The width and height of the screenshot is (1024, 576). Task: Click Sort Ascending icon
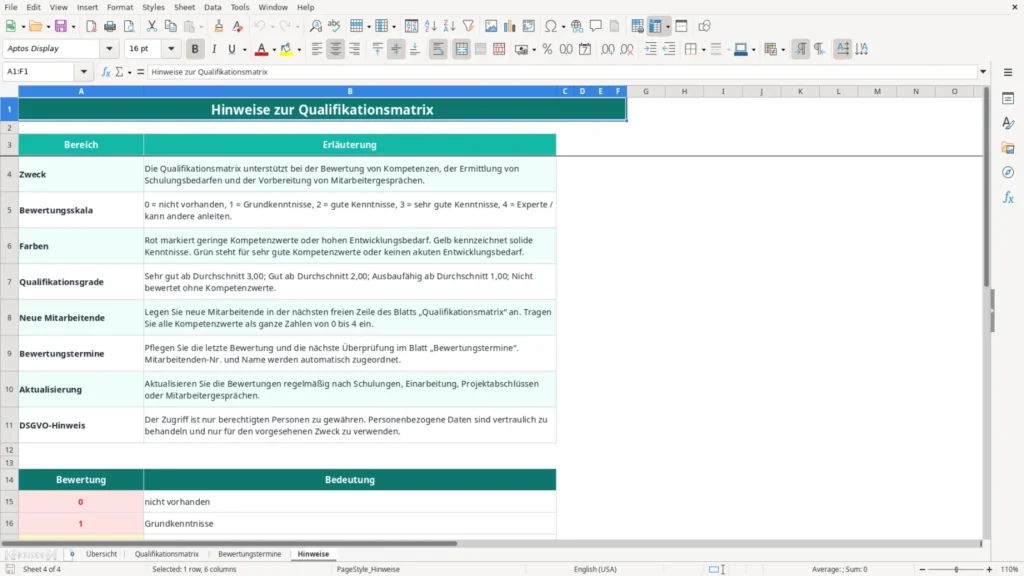coord(430,26)
